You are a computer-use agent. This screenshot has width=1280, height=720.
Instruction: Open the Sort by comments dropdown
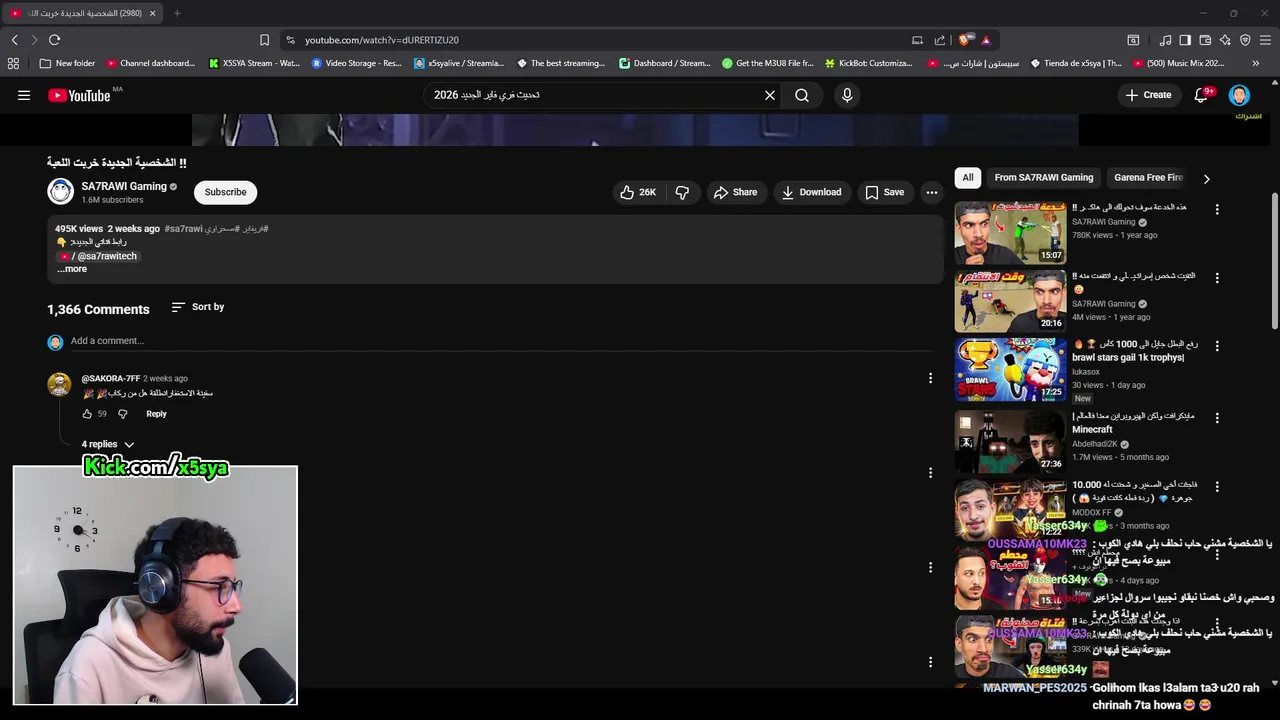(198, 307)
